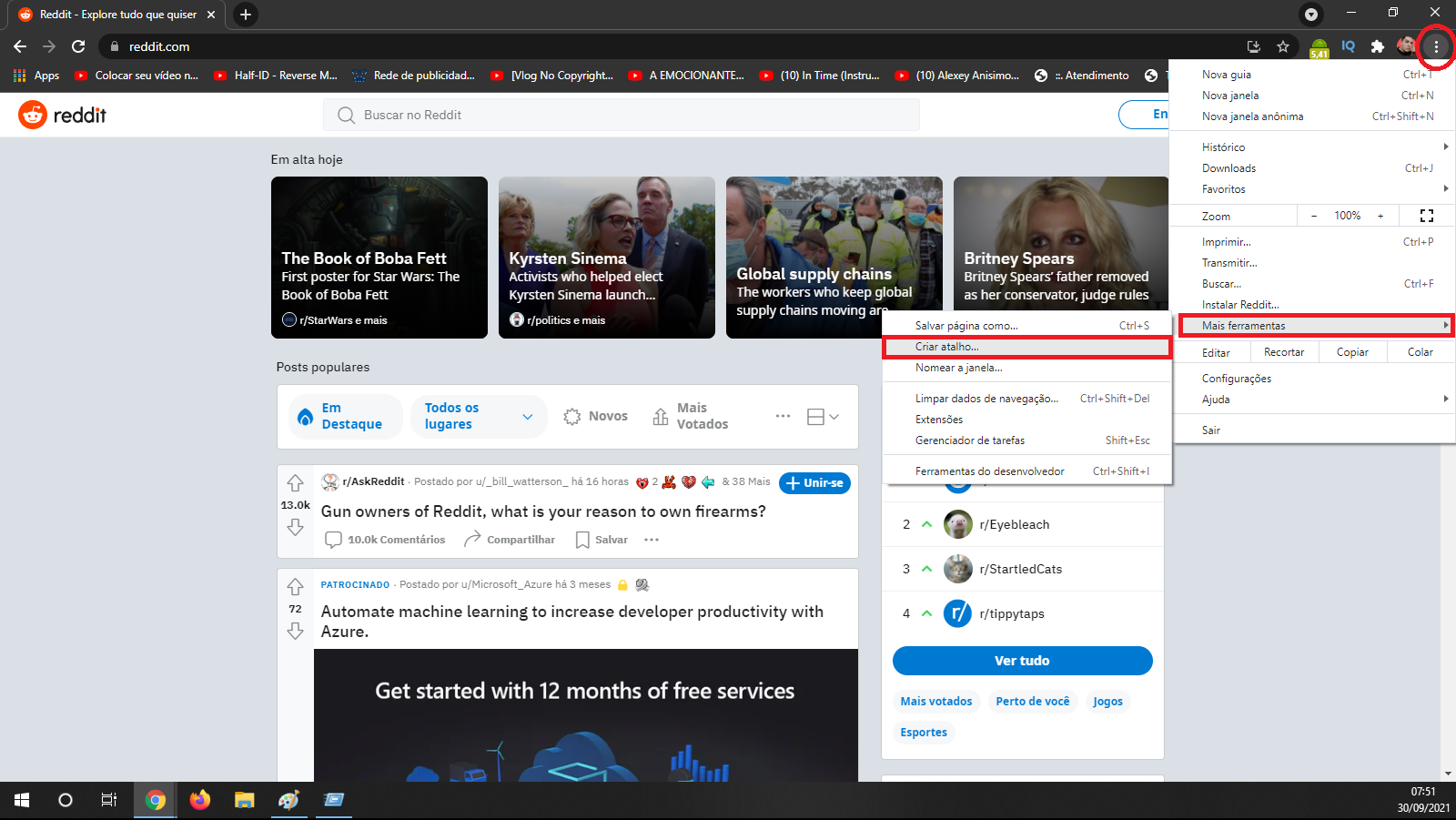Screen dimensions: 1456x820
Task: Select the Em Destaque sort option
Action: click(346, 416)
